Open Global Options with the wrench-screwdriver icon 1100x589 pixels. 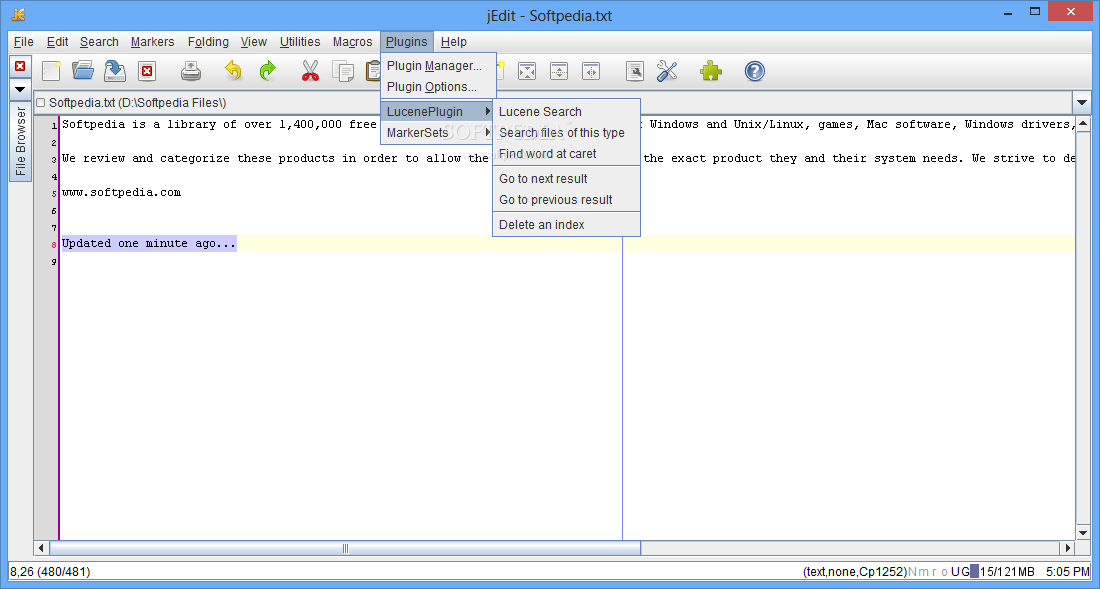click(x=667, y=71)
